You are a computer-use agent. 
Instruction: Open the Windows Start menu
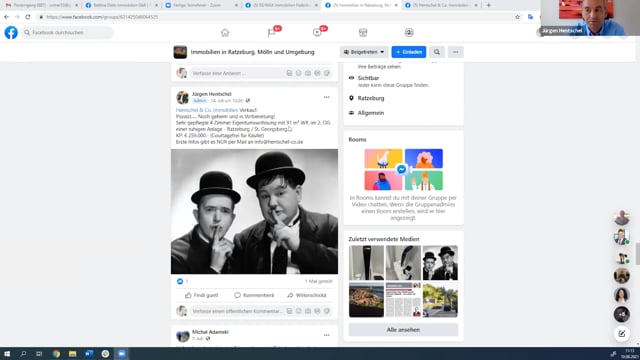[x=7, y=354]
